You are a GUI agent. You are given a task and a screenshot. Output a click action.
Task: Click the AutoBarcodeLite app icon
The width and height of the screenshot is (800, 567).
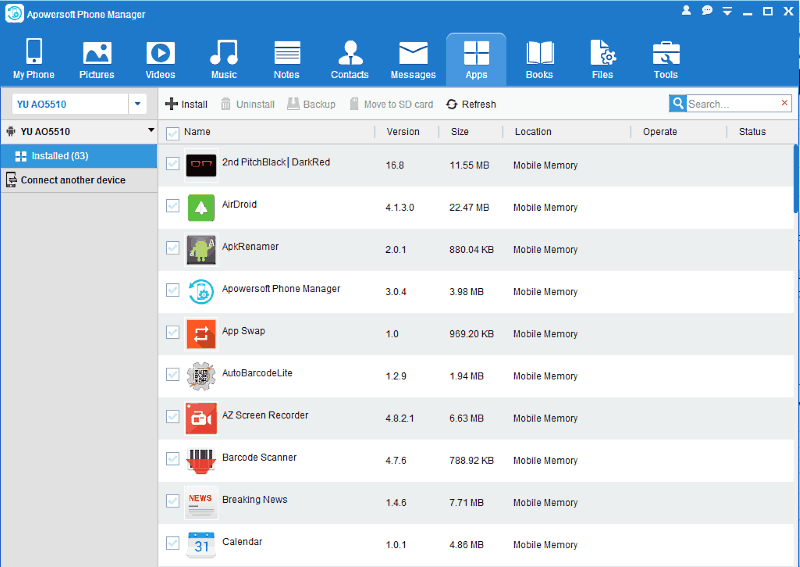tap(201, 376)
